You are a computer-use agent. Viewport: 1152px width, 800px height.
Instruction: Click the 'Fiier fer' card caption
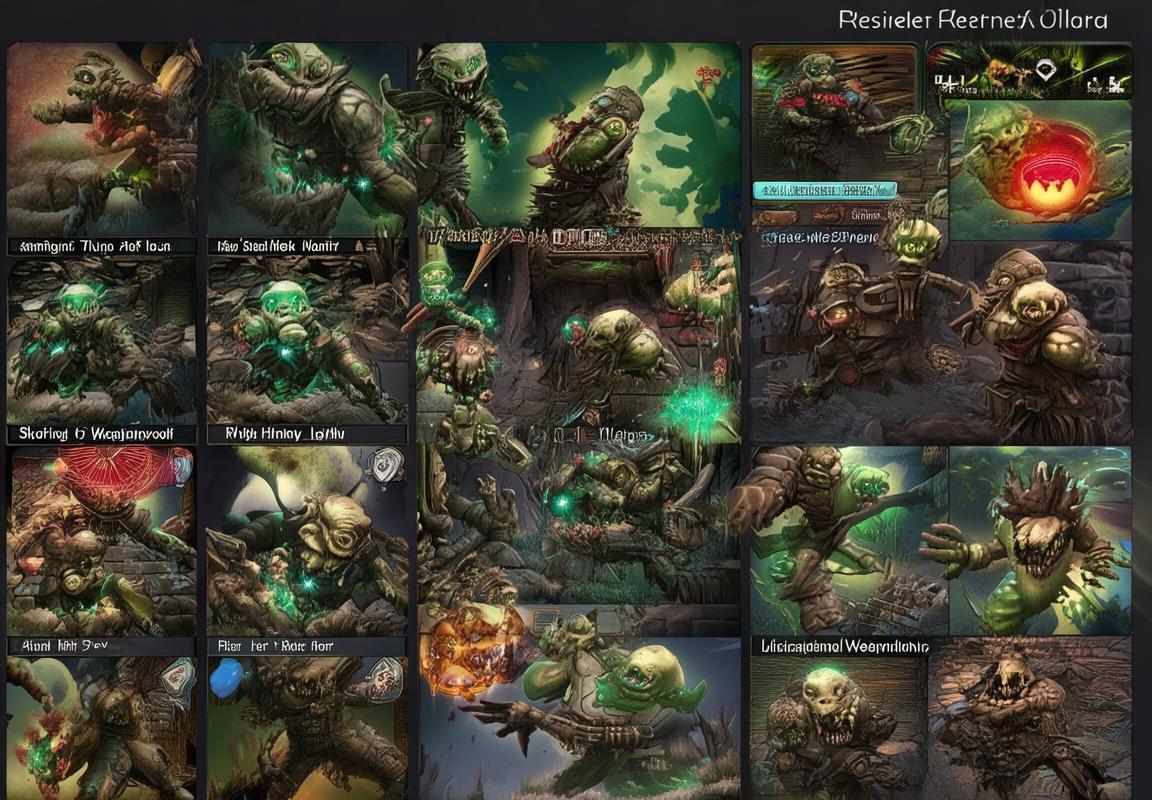pos(276,646)
